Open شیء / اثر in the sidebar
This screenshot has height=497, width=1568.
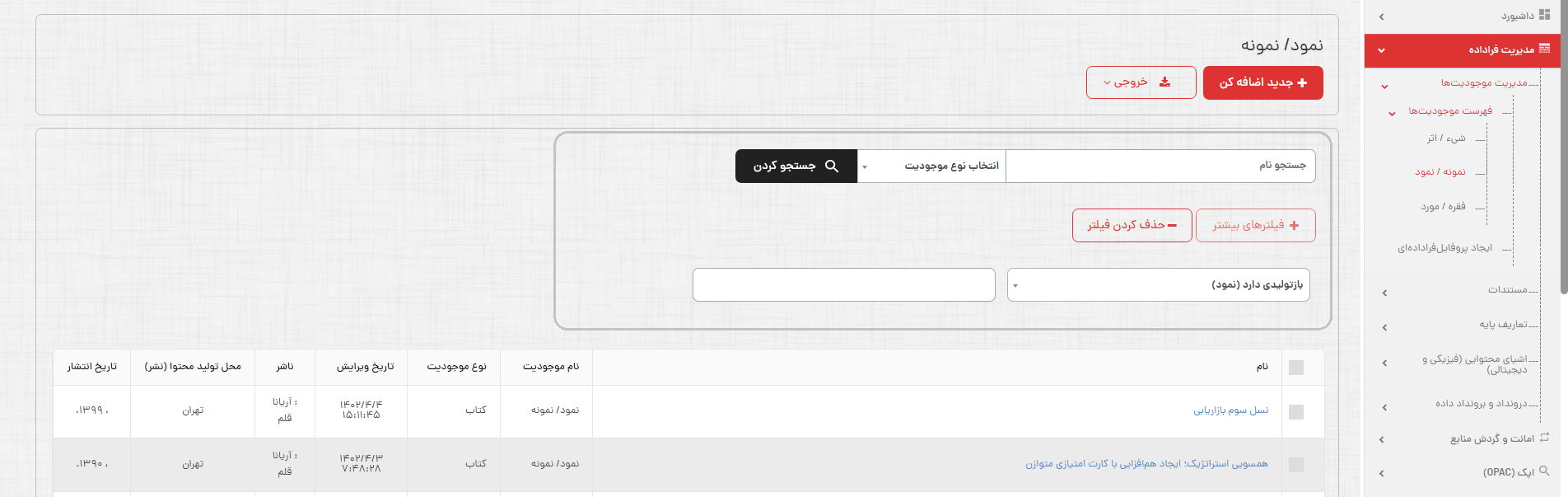[x=1446, y=138]
